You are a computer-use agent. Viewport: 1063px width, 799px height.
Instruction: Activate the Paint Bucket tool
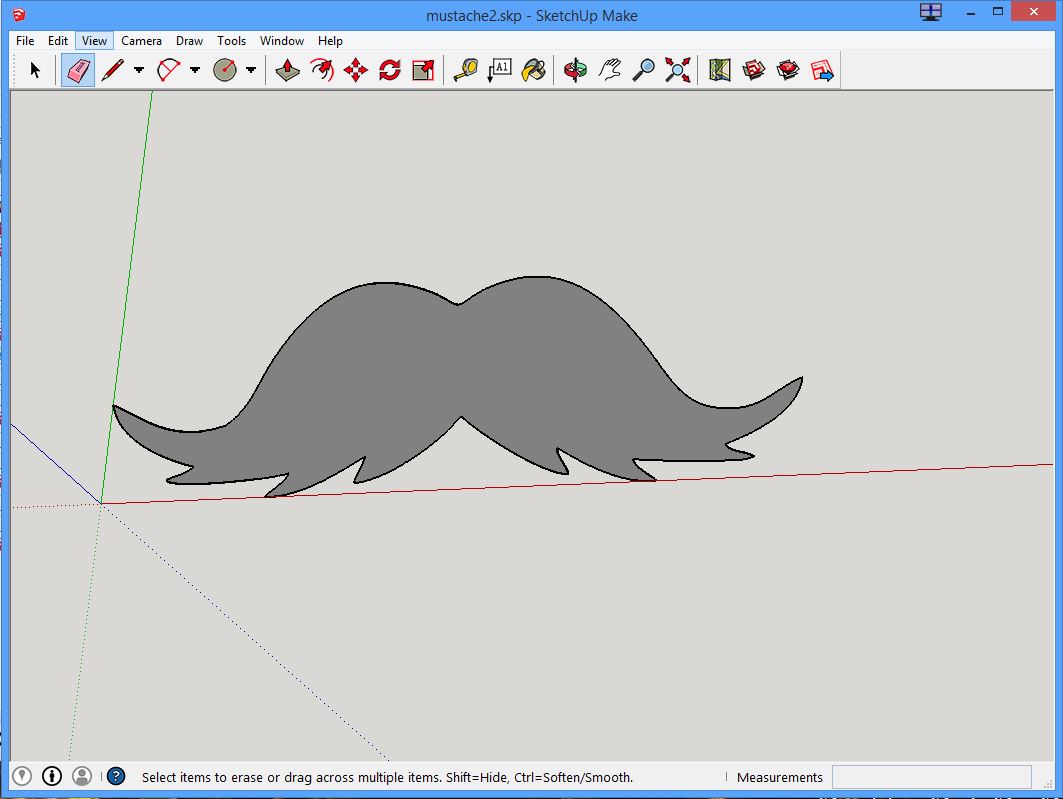pyautogui.click(x=534, y=70)
